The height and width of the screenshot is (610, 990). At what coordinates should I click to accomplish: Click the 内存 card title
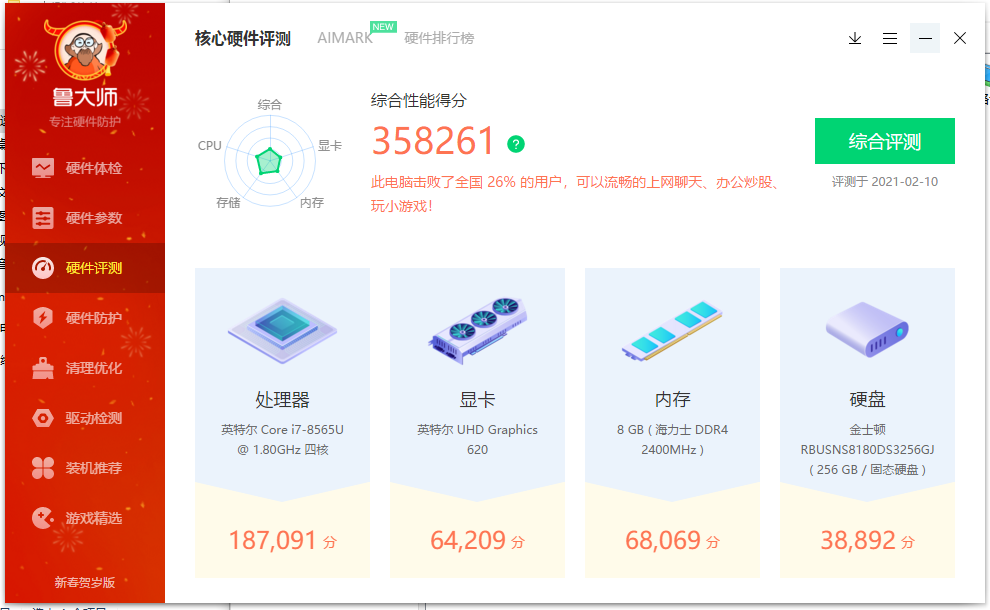[672, 400]
